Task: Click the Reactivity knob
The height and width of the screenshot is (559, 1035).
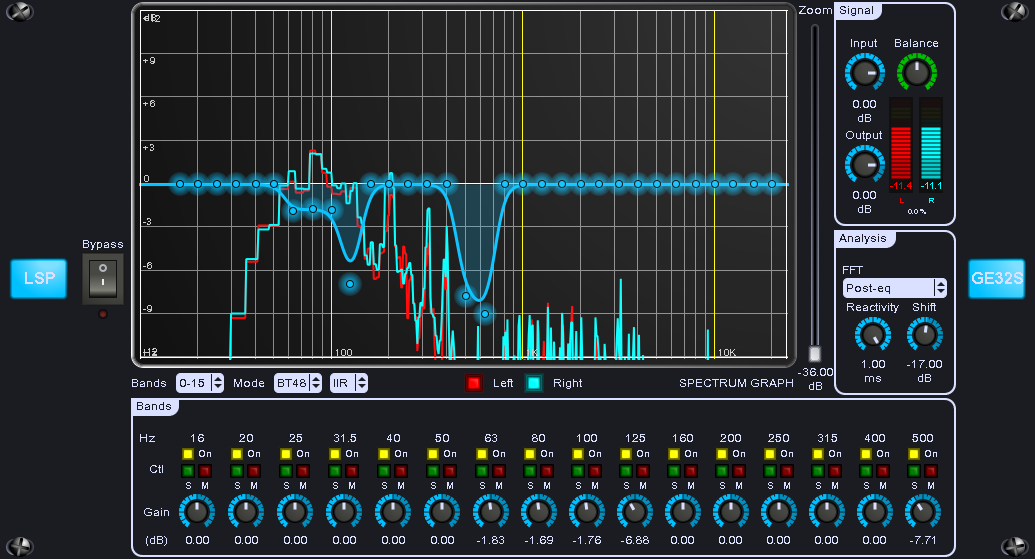Action: tap(873, 335)
